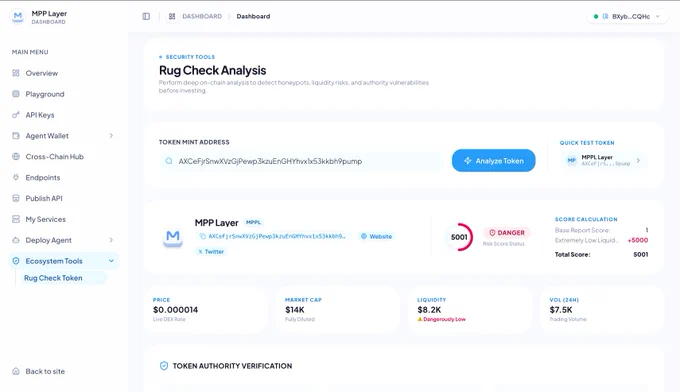Click the Cross-Chain Hub globe icon
680x392 pixels.
tap(16, 157)
